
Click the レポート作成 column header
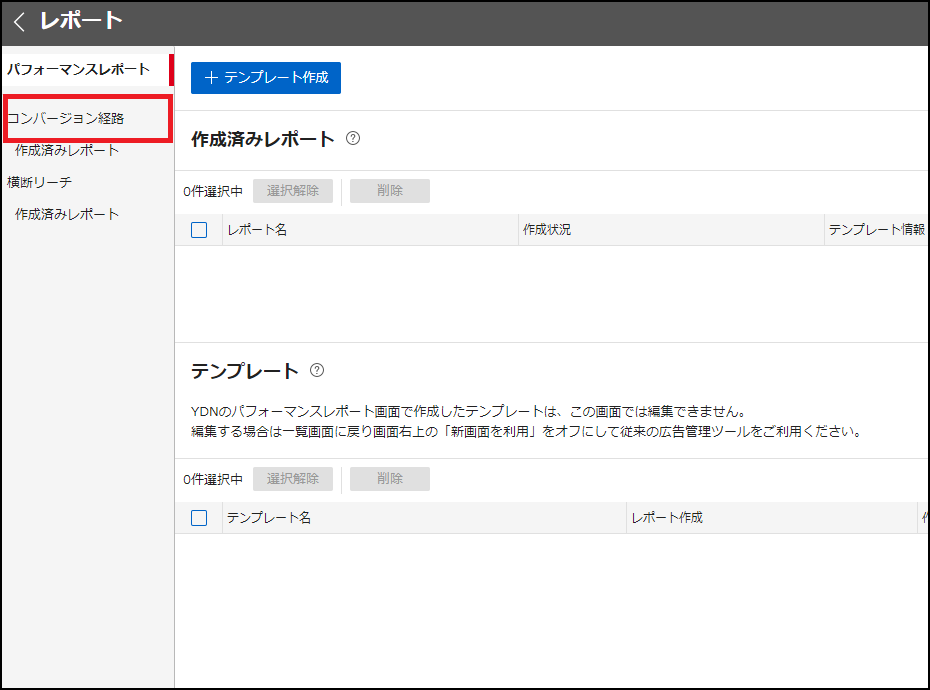(x=667, y=517)
